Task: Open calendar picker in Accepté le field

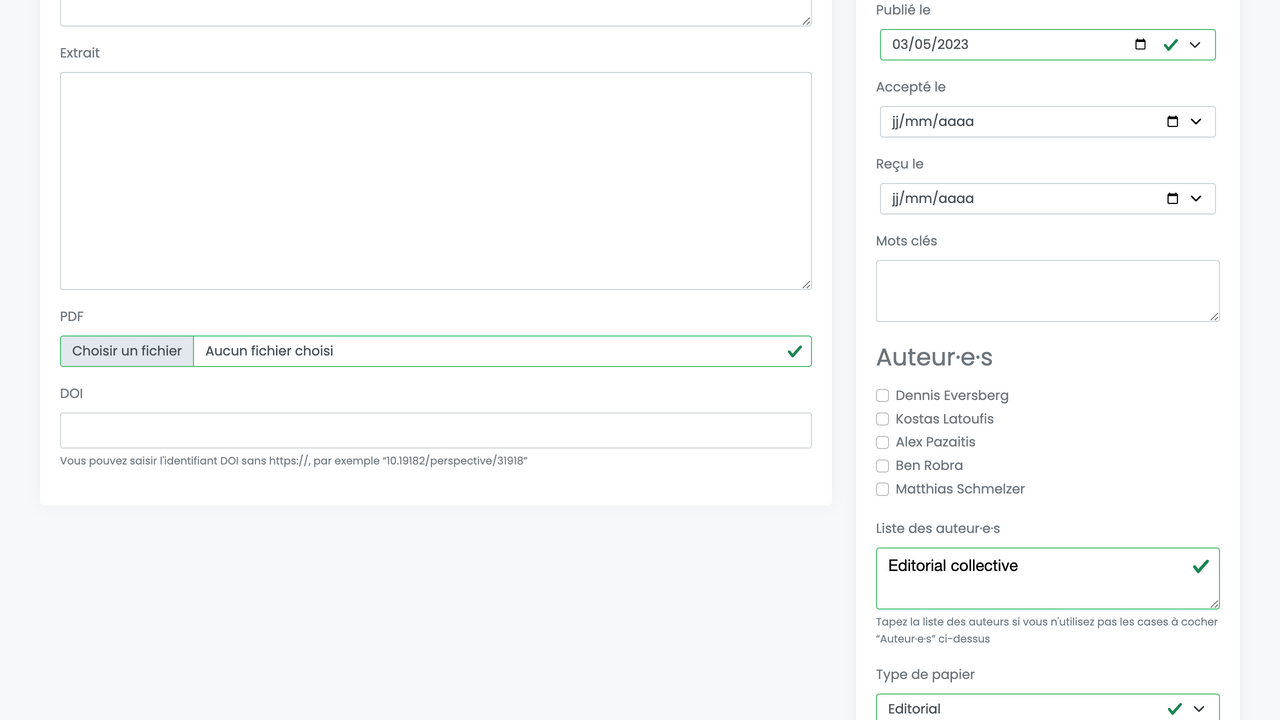Action: pyautogui.click(x=1173, y=122)
